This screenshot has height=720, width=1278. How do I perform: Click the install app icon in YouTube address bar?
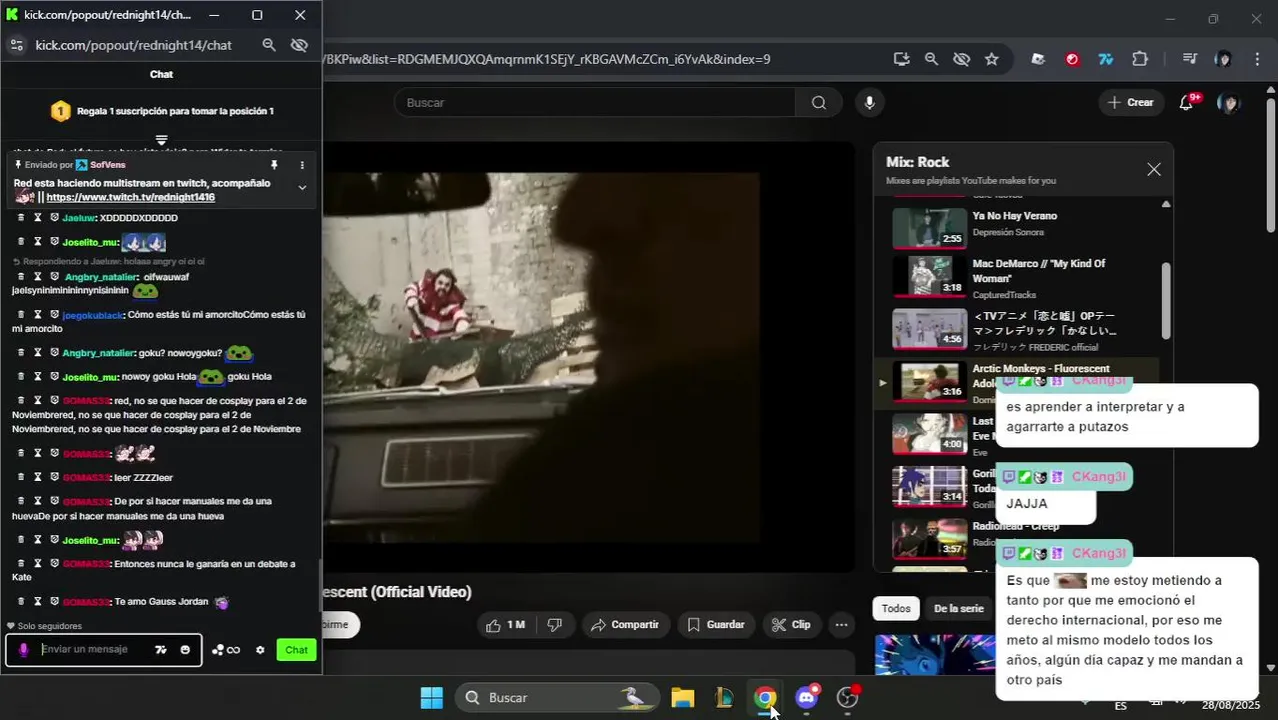point(902,59)
